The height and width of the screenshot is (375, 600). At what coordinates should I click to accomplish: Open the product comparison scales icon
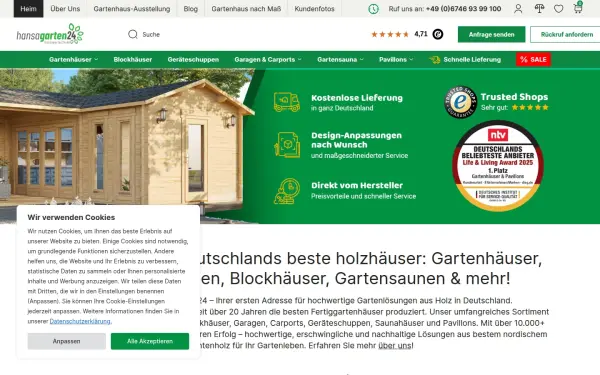tap(540, 8)
